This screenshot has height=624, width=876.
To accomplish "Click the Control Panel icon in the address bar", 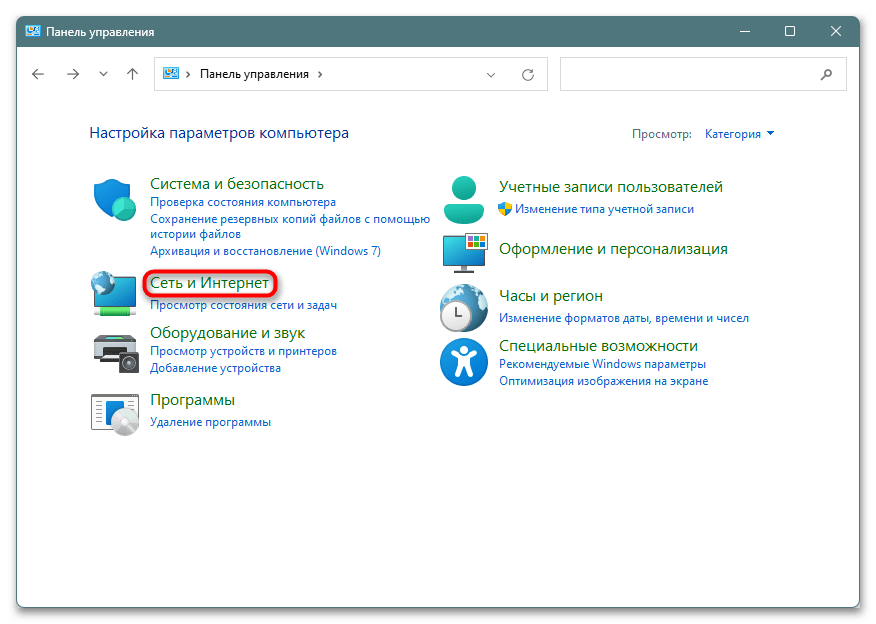I will point(171,74).
